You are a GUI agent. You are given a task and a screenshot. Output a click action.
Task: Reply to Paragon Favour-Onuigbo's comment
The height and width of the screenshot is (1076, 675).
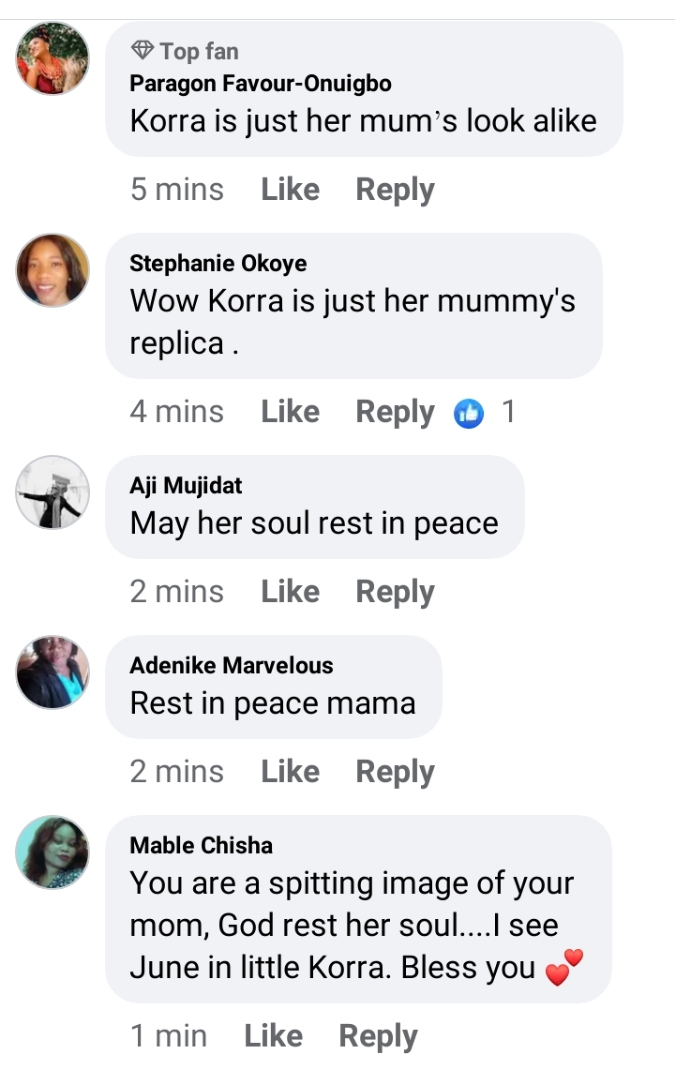395,190
